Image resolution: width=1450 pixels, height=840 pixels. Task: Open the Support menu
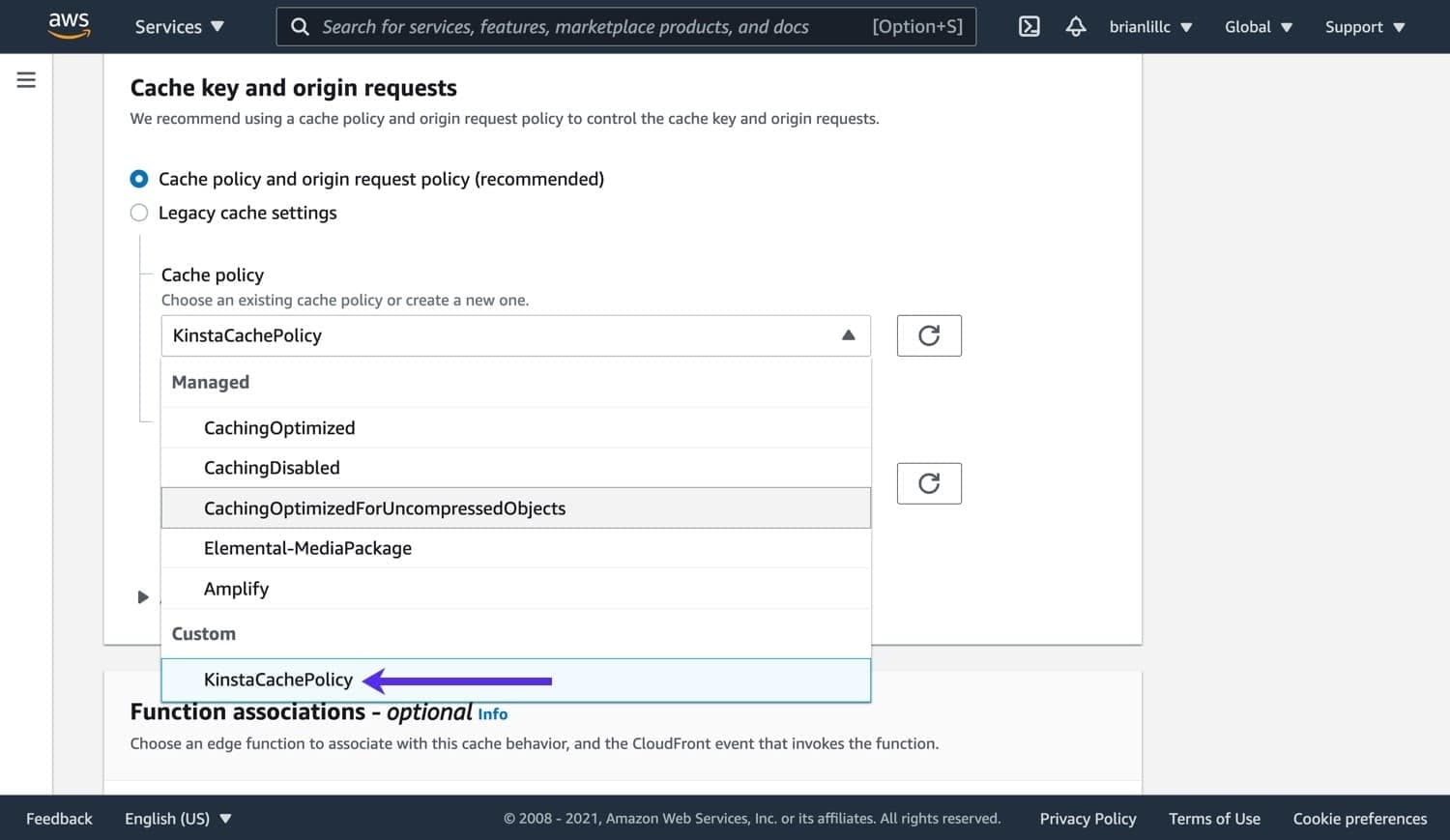pos(1365,27)
